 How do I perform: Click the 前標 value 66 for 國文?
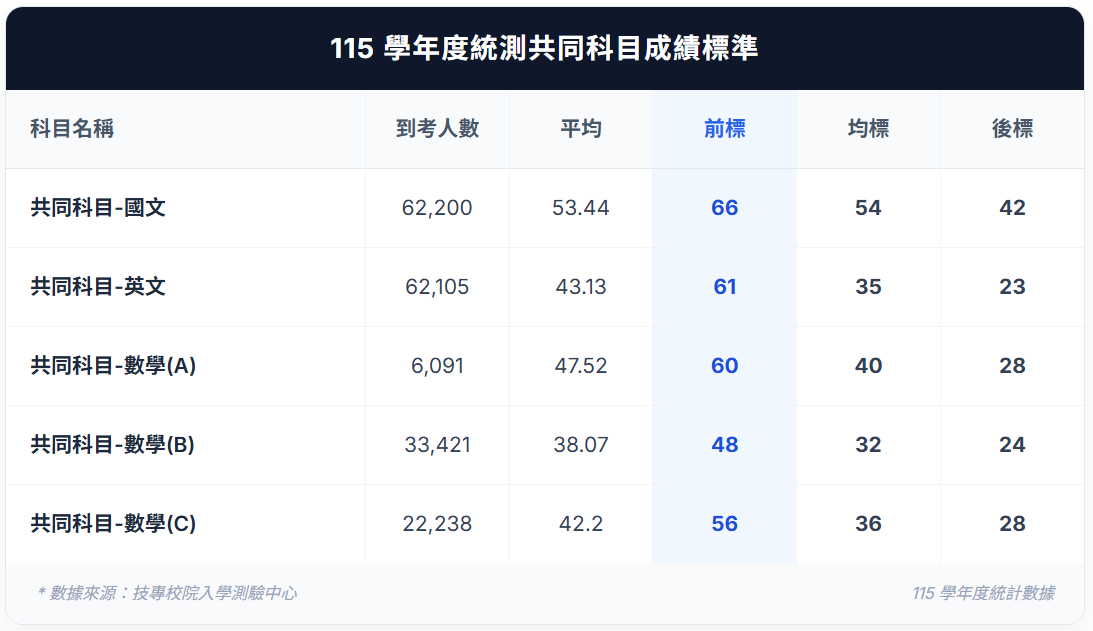[724, 208]
